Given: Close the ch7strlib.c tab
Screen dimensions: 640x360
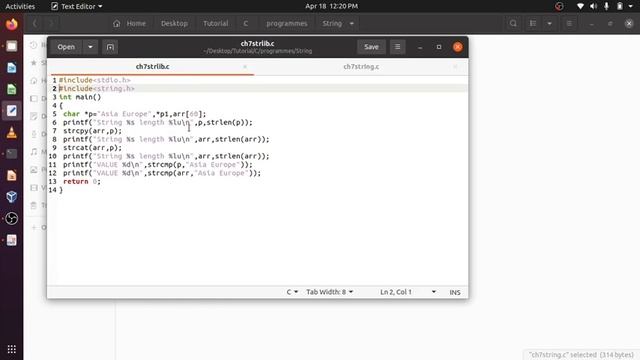Looking at the screenshot, I should (x=245, y=67).
